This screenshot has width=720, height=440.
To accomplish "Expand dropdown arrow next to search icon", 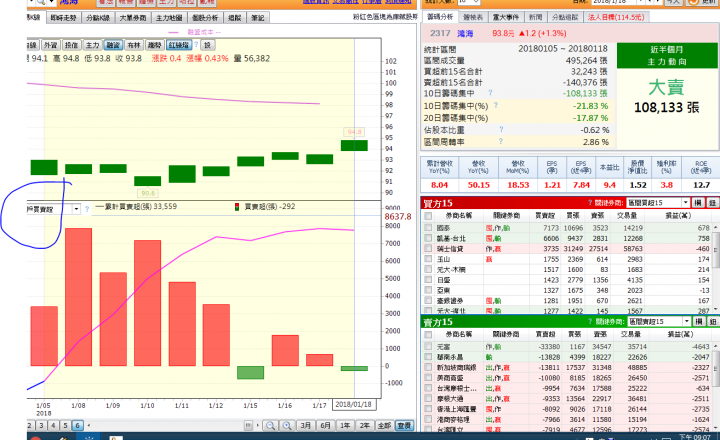I will [51, 2].
